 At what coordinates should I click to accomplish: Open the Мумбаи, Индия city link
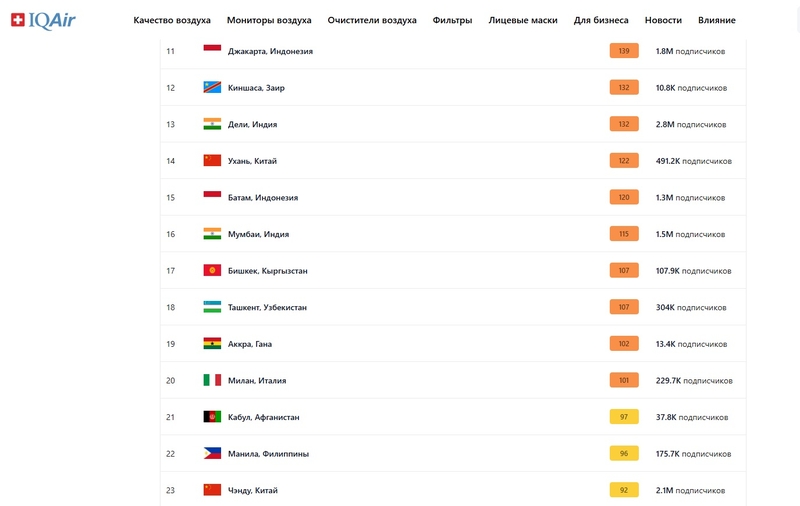pyautogui.click(x=258, y=234)
